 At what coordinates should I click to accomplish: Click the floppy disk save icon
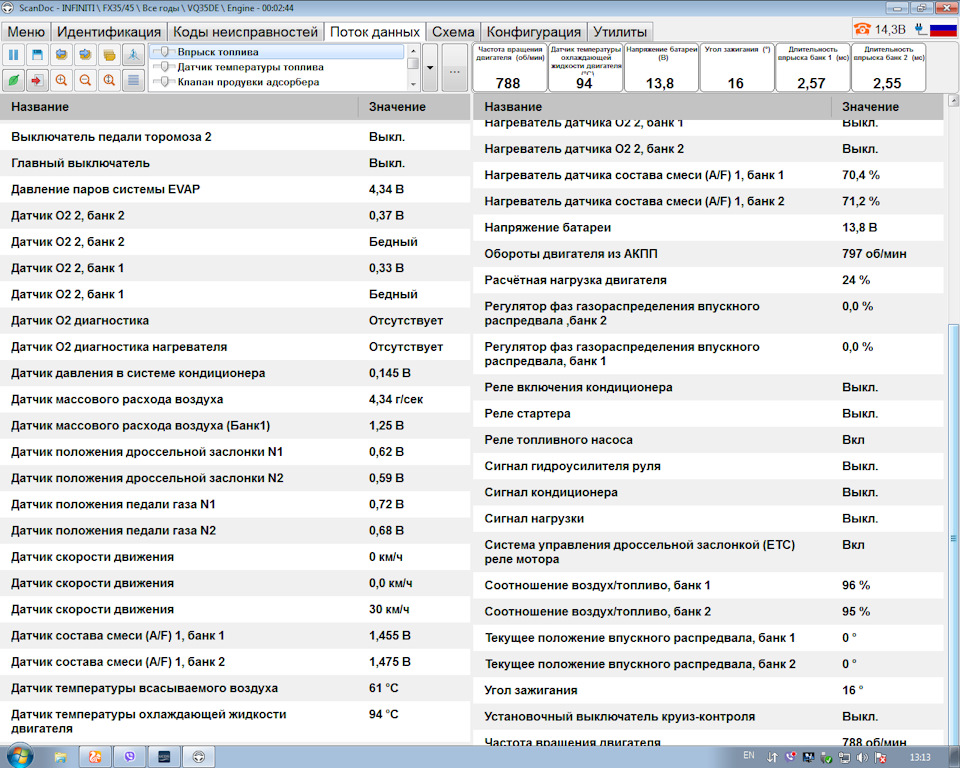[x=37, y=54]
